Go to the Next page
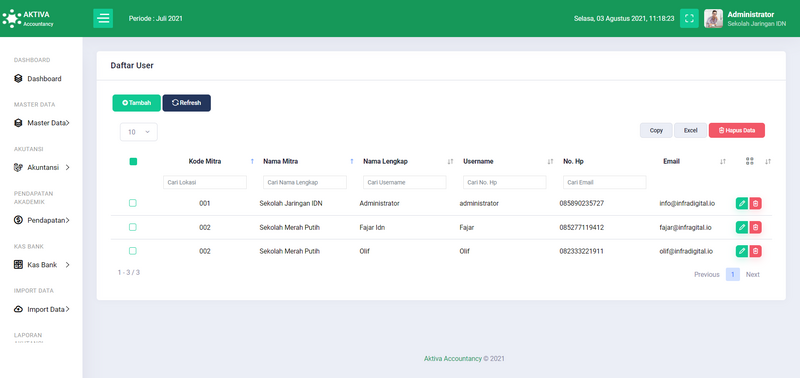Screen dimensions: 800x378 753,274
